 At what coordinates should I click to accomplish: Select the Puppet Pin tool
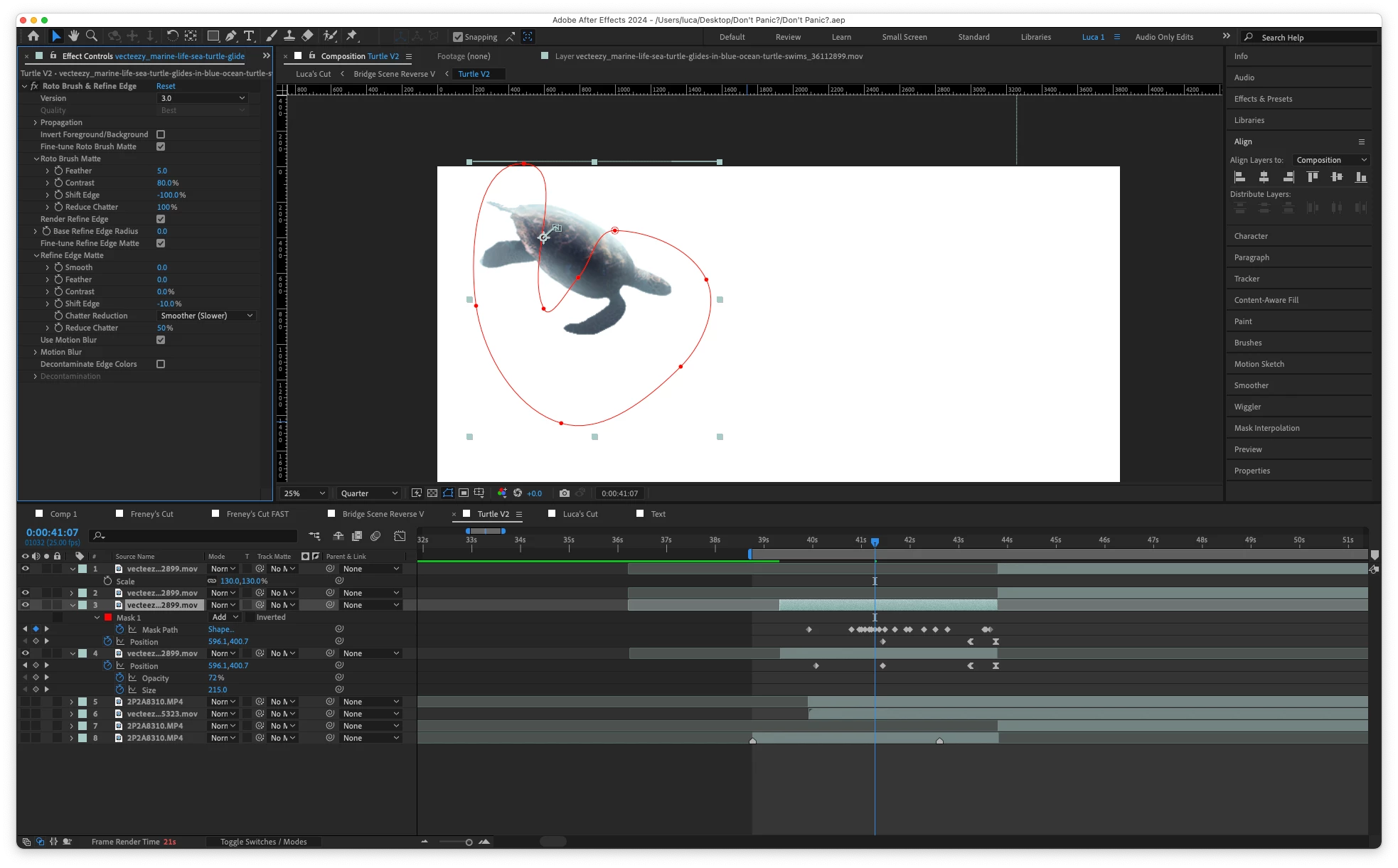(351, 36)
